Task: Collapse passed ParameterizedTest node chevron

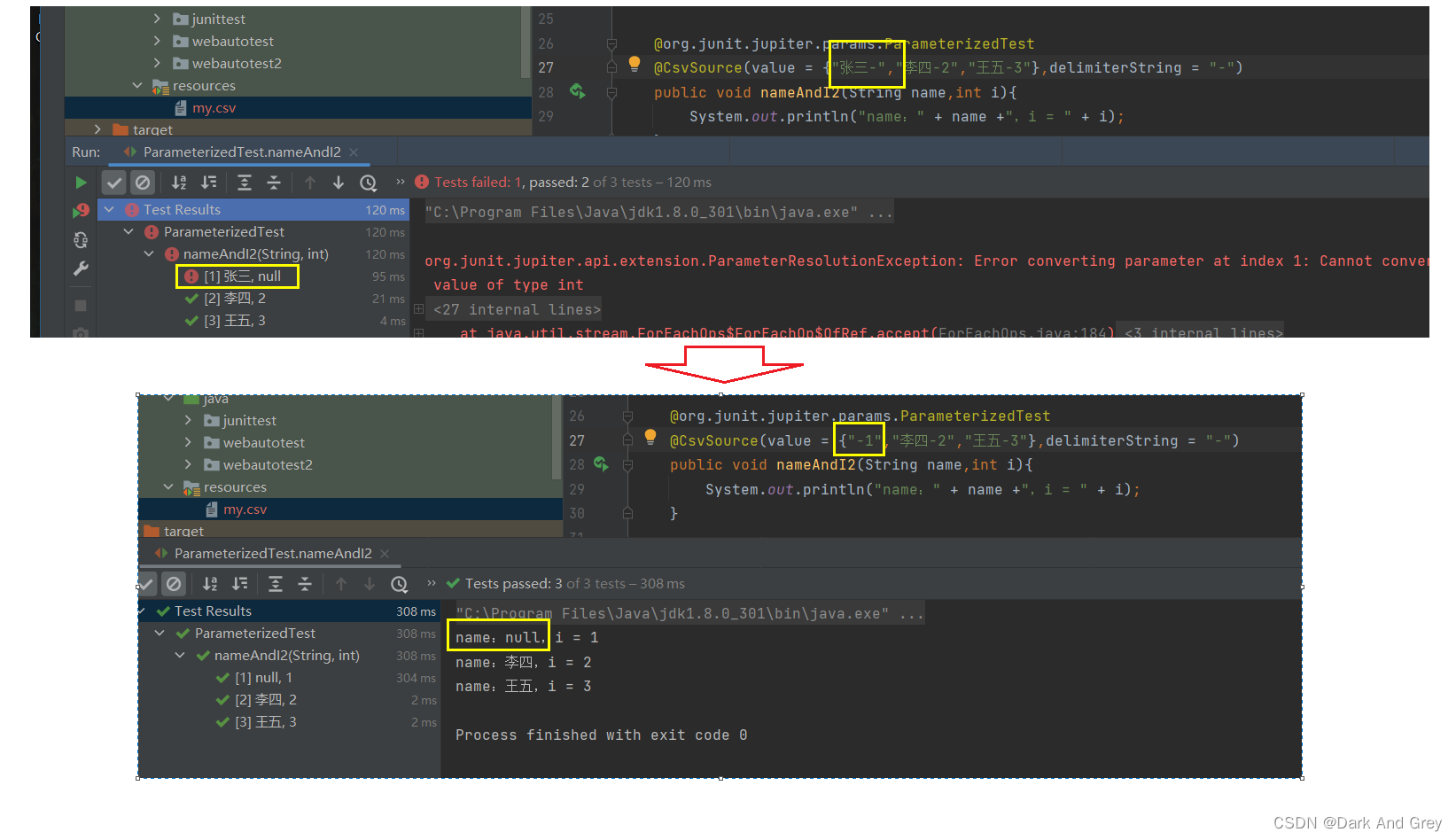Action: (x=160, y=634)
